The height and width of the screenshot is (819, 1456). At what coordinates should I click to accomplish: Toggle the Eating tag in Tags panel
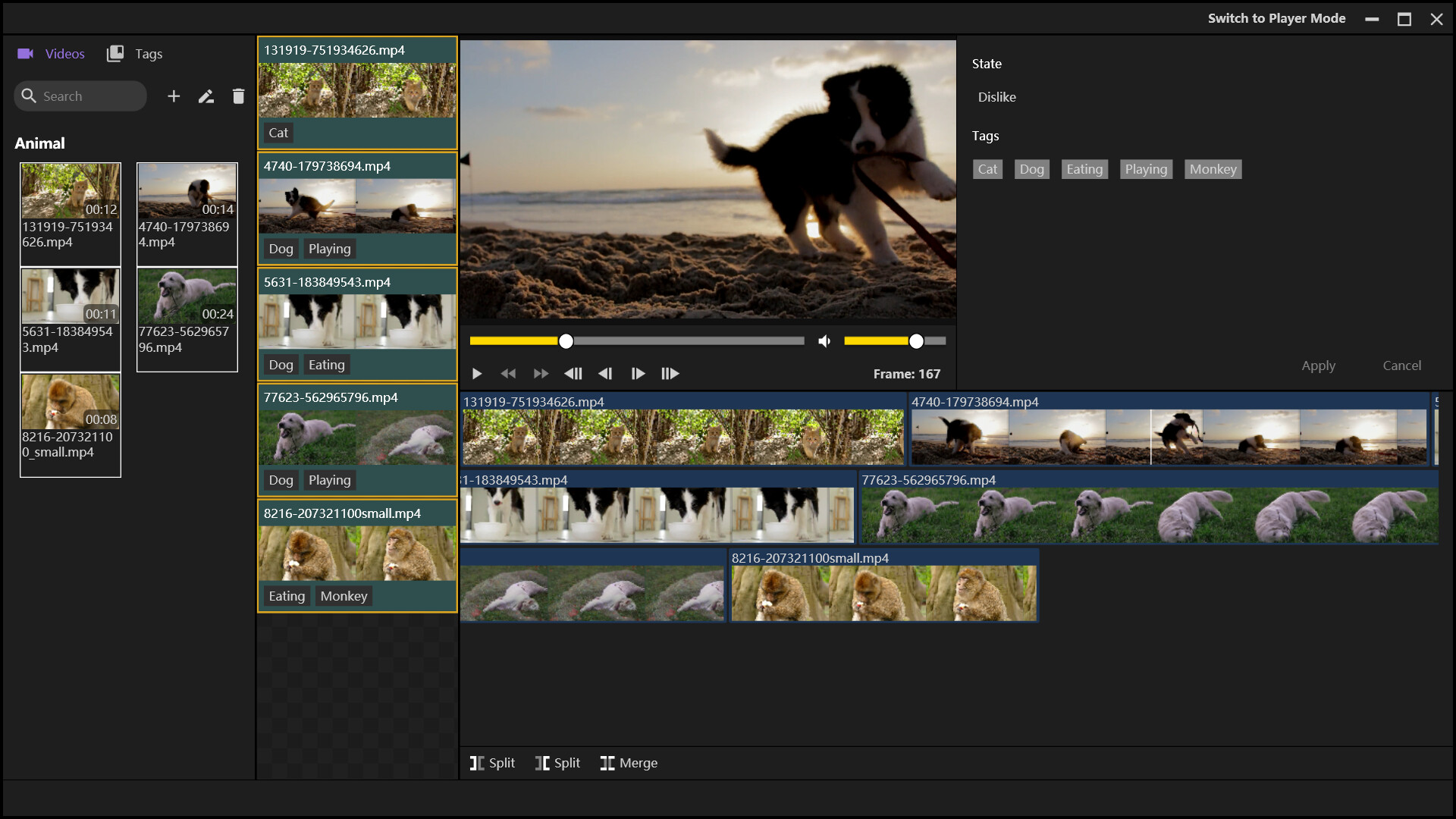coord(1084,169)
